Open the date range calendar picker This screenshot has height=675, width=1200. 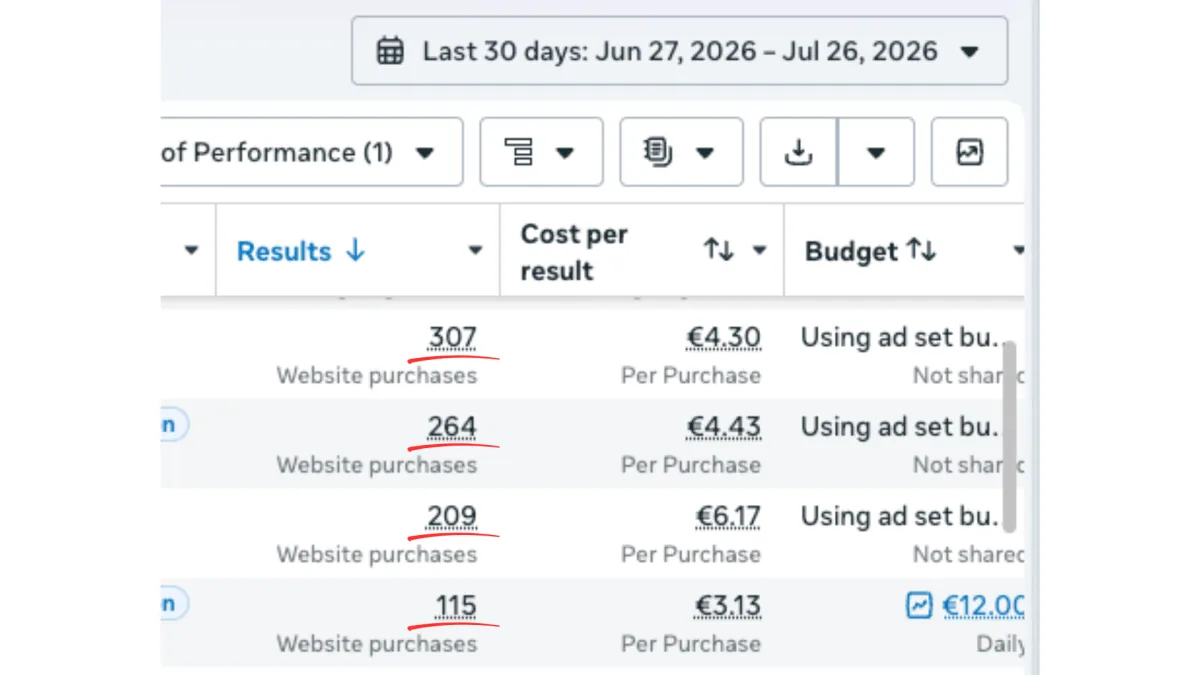pyautogui.click(x=680, y=51)
